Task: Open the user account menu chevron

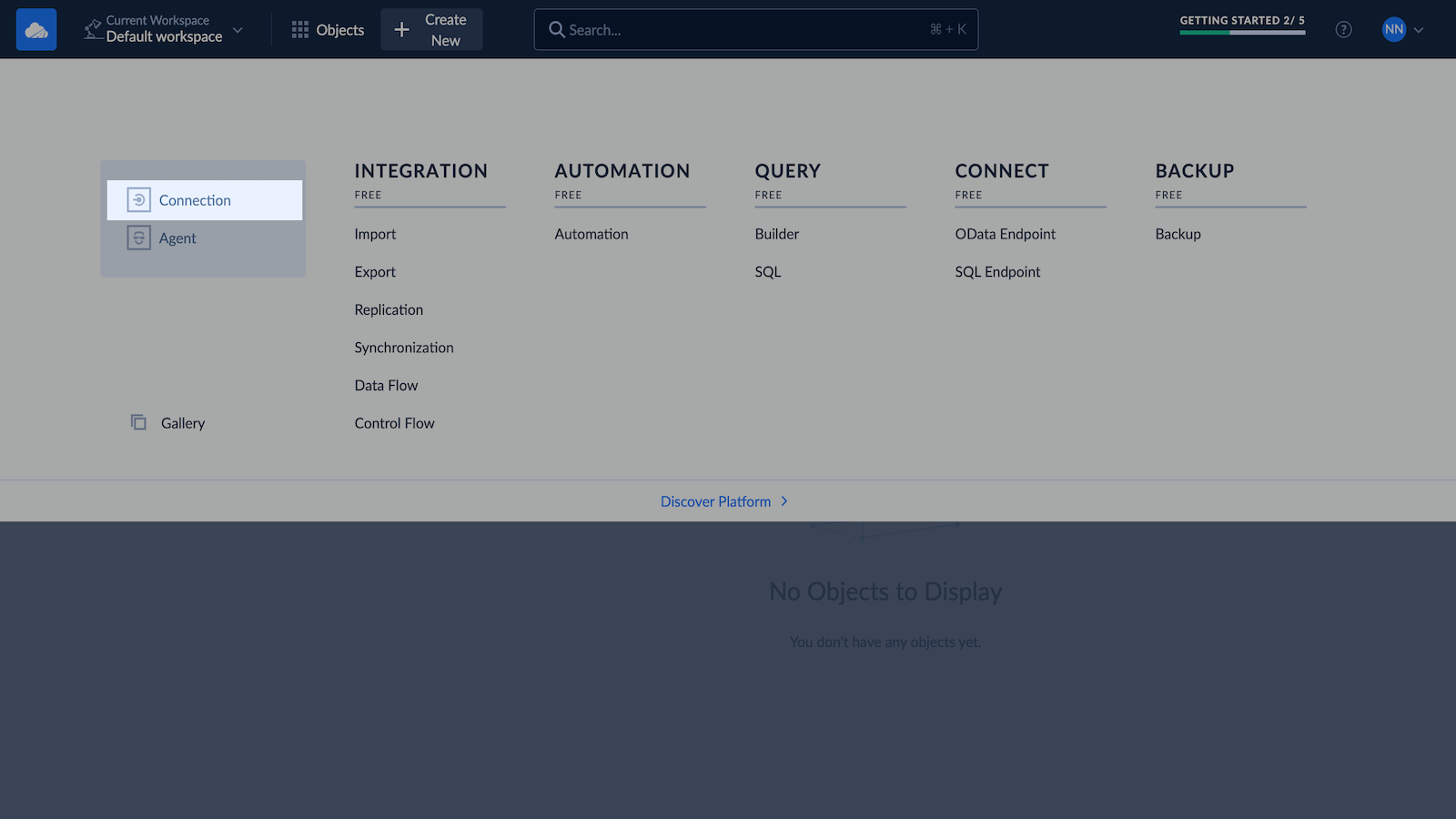Action: coord(1419,30)
